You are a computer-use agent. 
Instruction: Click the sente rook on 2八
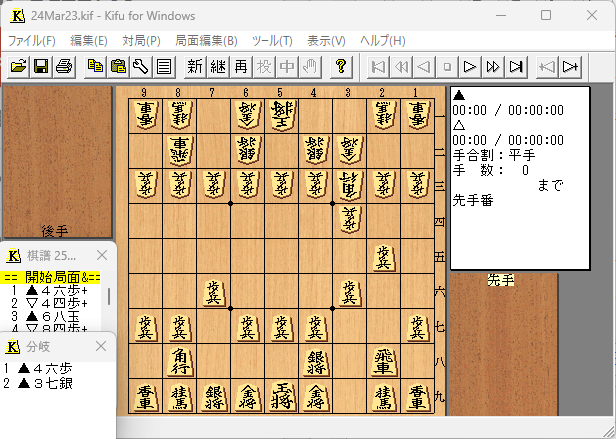pos(383,362)
